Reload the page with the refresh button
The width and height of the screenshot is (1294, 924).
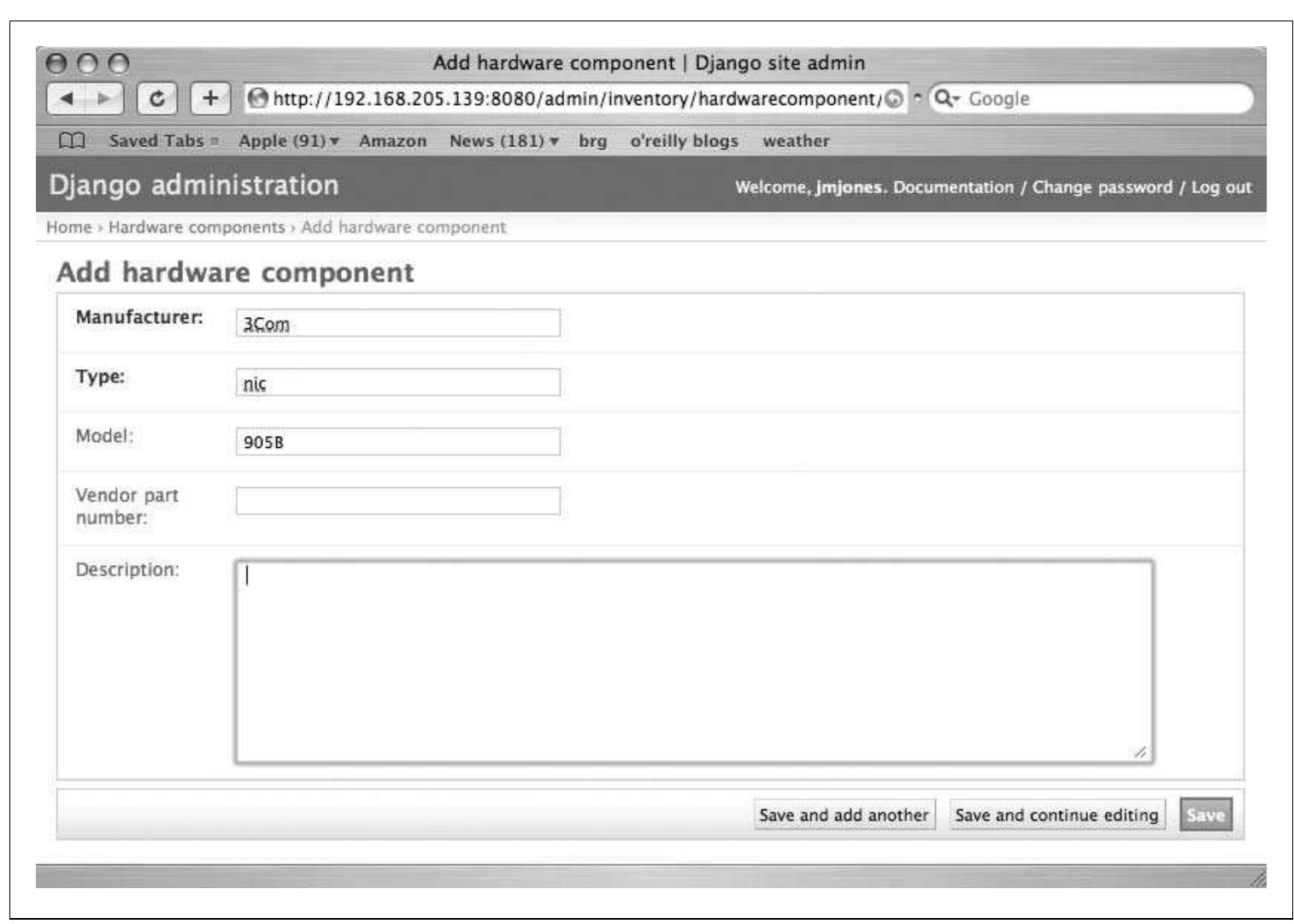click(157, 99)
